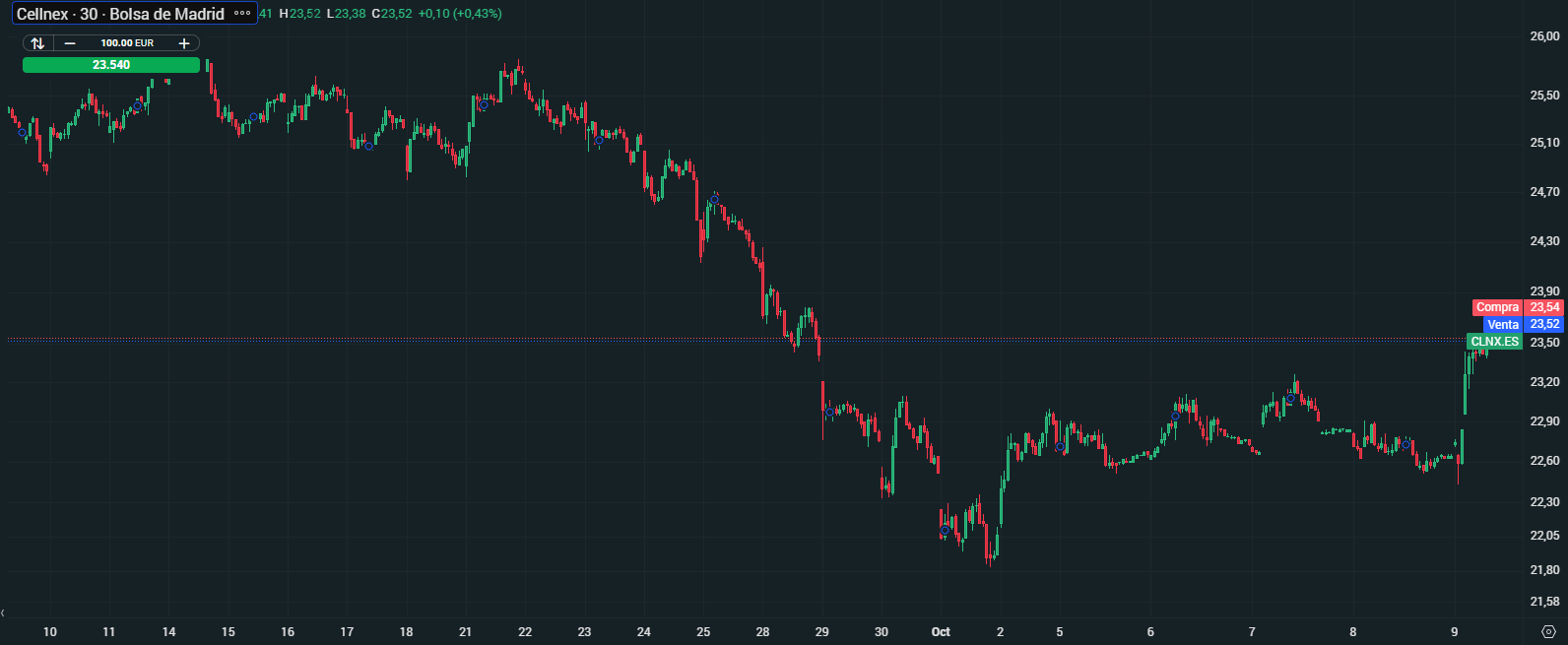1568x645 pixels.
Task: Click the L23,38 low value
Action: (346, 14)
